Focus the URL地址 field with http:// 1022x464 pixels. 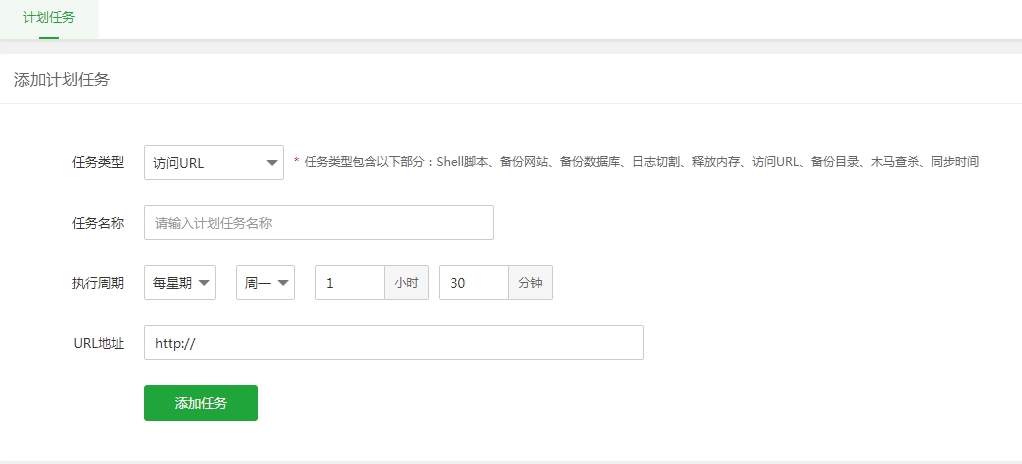pos(393,343)
